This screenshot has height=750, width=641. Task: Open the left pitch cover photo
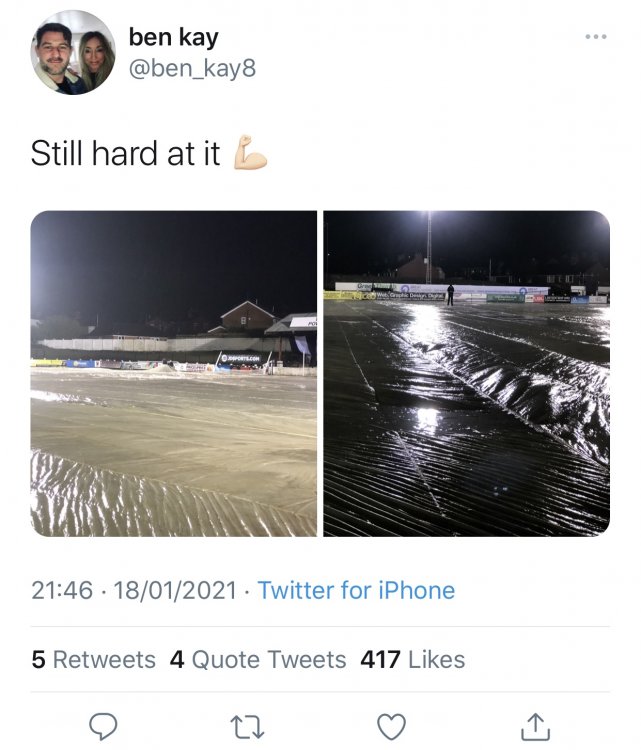pos(174,373)
